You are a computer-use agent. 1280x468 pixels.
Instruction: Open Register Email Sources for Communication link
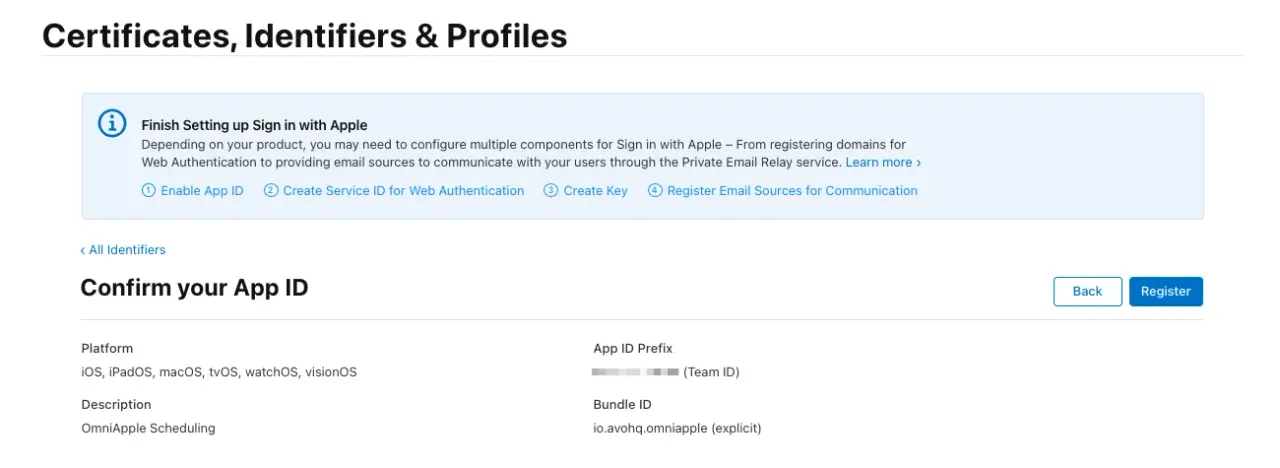point(792,191)
